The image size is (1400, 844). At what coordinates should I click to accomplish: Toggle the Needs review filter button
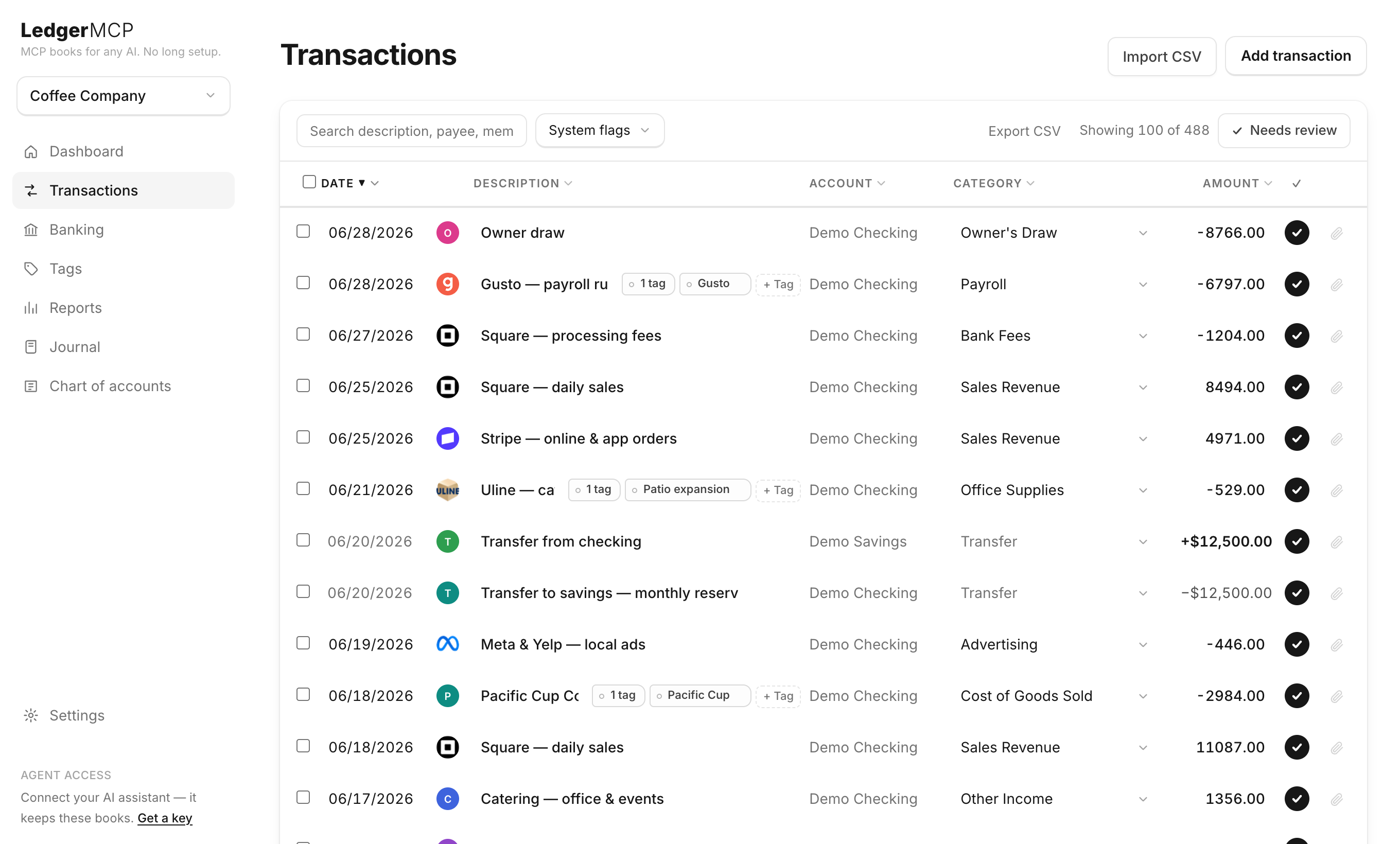[x=1284, y=130]
